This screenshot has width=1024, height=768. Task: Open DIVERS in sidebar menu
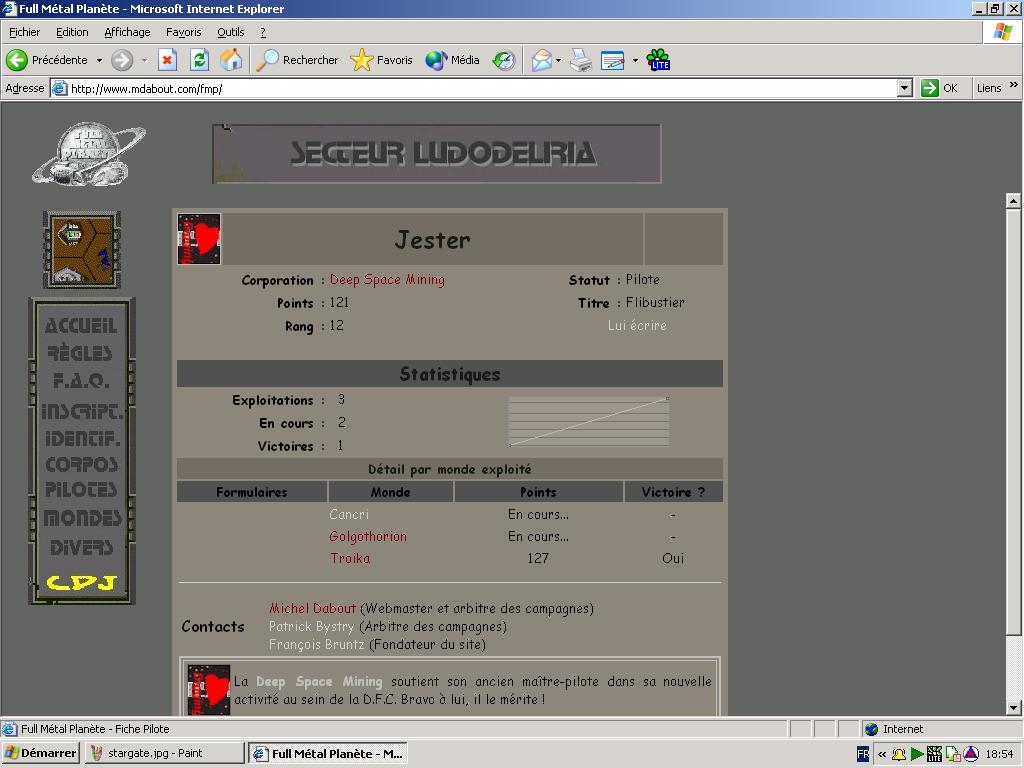click(x=82, y=547)
